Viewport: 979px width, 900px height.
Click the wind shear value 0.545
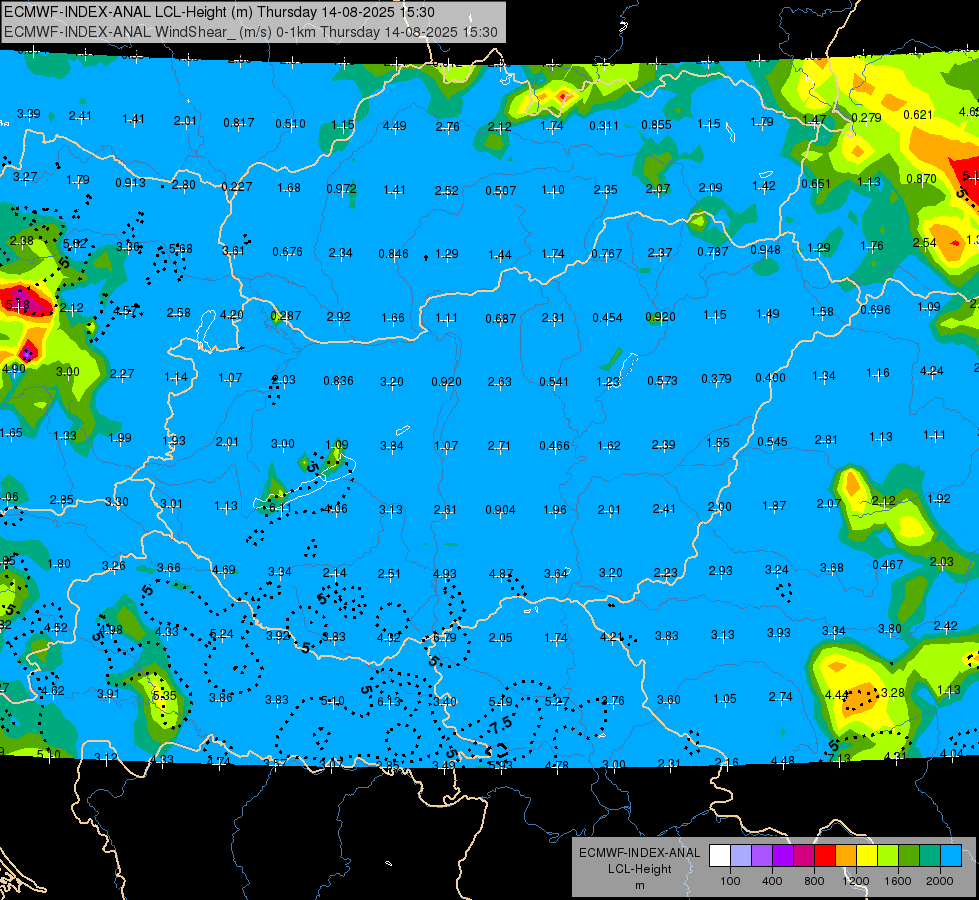point(772,442)
